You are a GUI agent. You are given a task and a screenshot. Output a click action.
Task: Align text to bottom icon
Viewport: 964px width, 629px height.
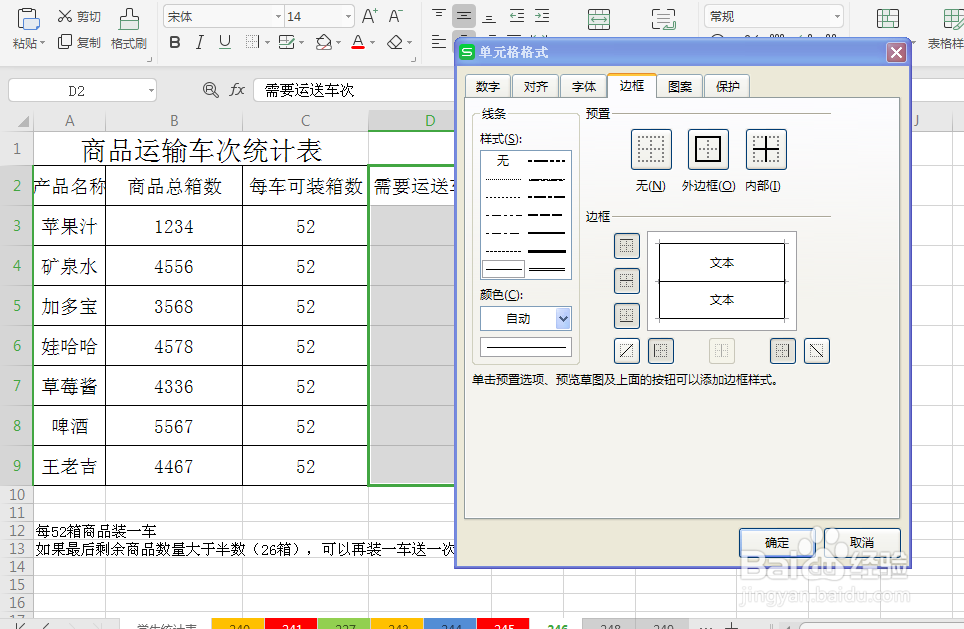point(489,16)
